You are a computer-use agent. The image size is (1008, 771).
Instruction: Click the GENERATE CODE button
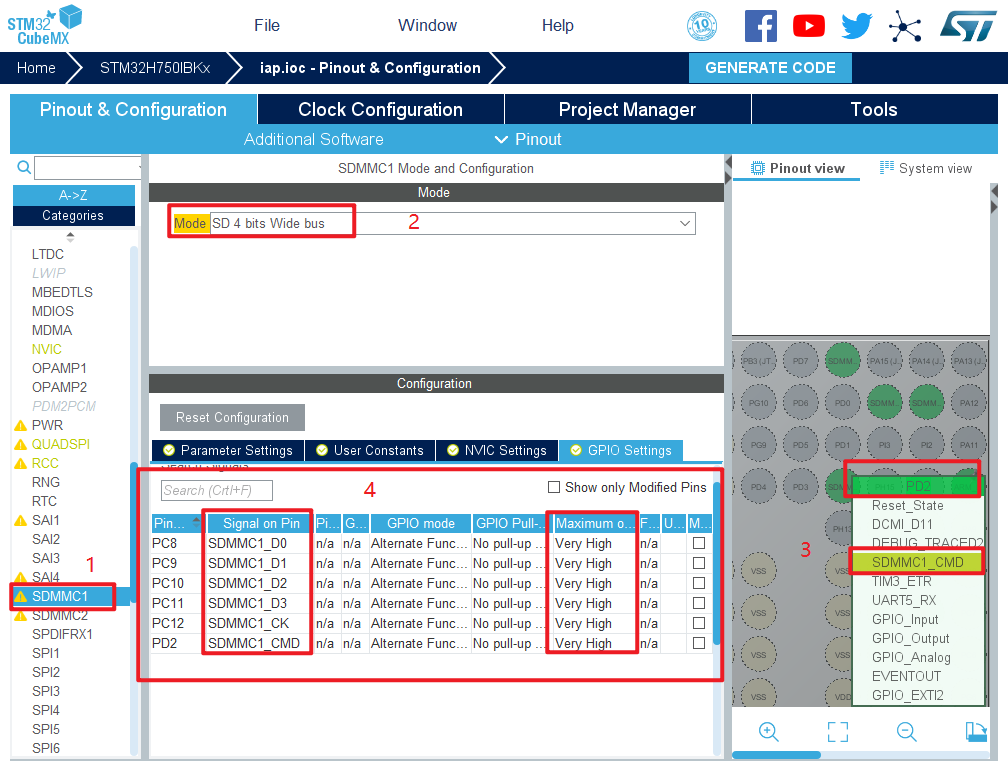point(770,68)
